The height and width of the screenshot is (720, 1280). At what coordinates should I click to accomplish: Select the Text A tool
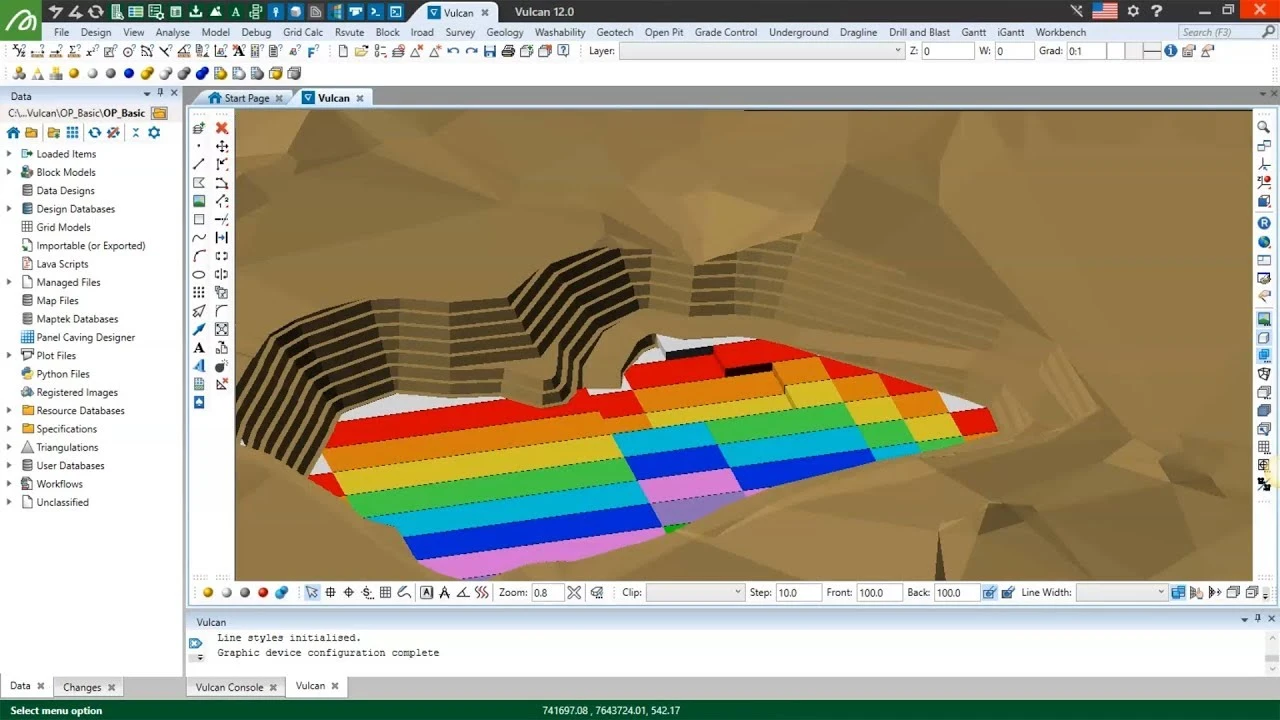click(x=199, y=347)
